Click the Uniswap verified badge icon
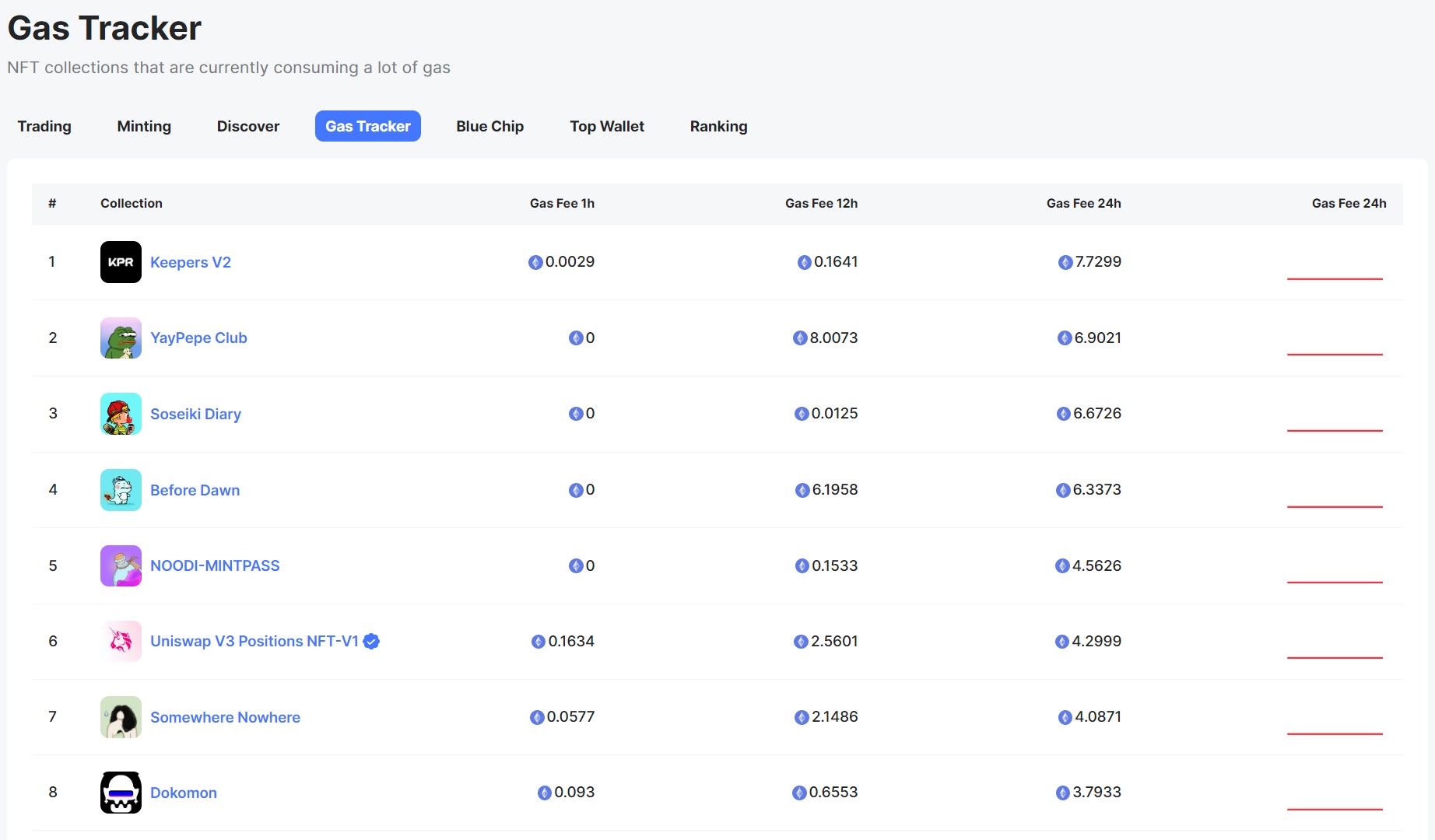 (372, 642)
